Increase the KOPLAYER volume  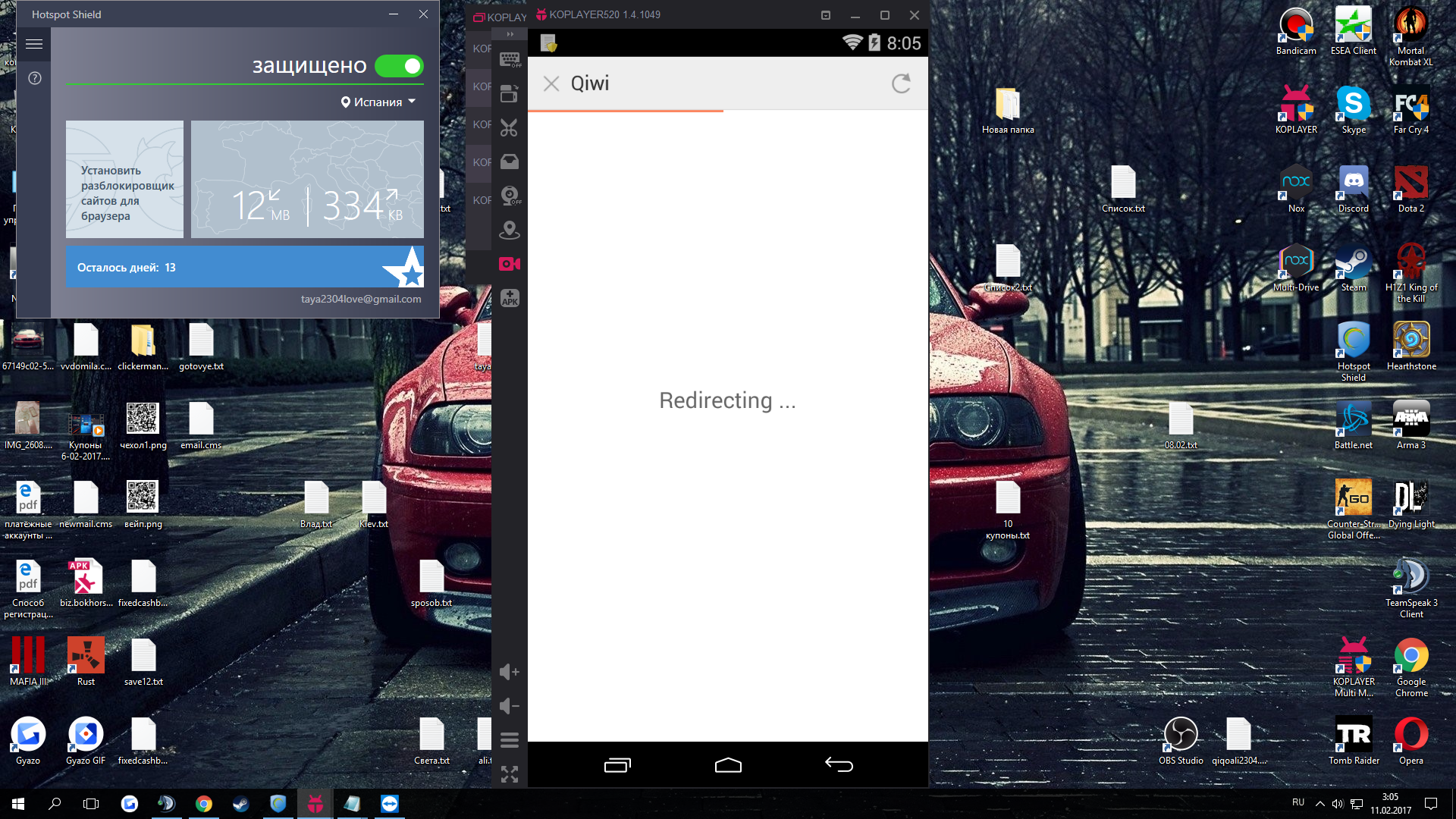pyautogui.click(x=510, y=672)
